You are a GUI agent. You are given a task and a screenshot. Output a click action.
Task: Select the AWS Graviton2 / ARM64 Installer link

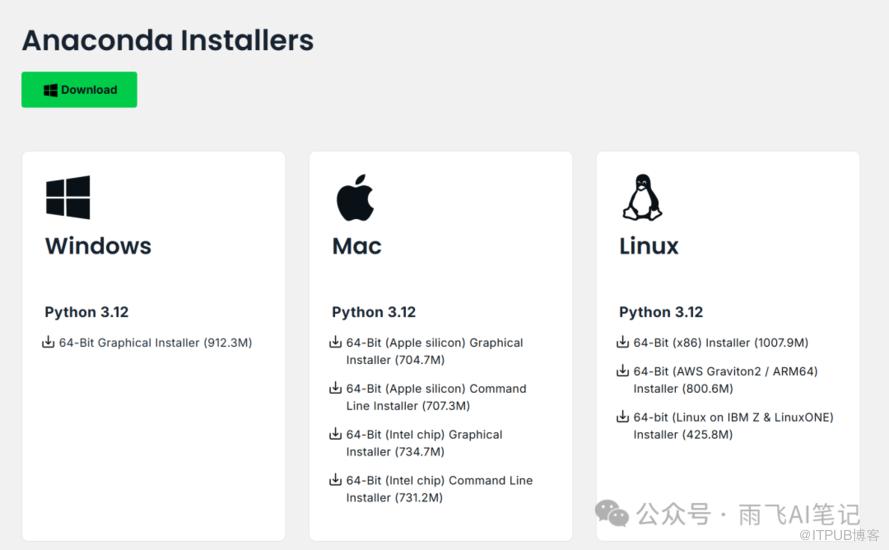tap(726, 380)
